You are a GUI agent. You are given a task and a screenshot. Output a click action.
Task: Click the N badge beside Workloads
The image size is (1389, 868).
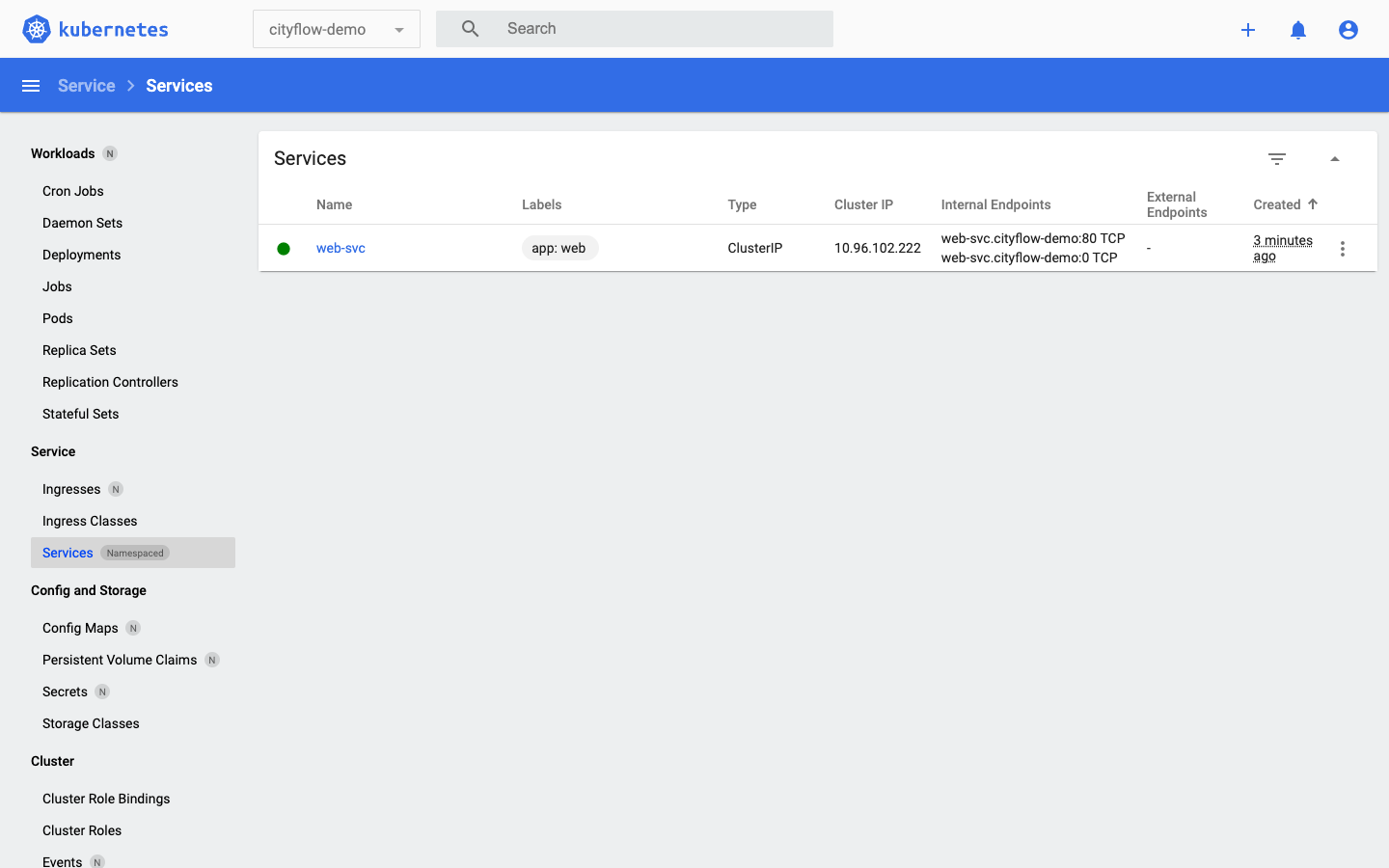click(110, 153)
